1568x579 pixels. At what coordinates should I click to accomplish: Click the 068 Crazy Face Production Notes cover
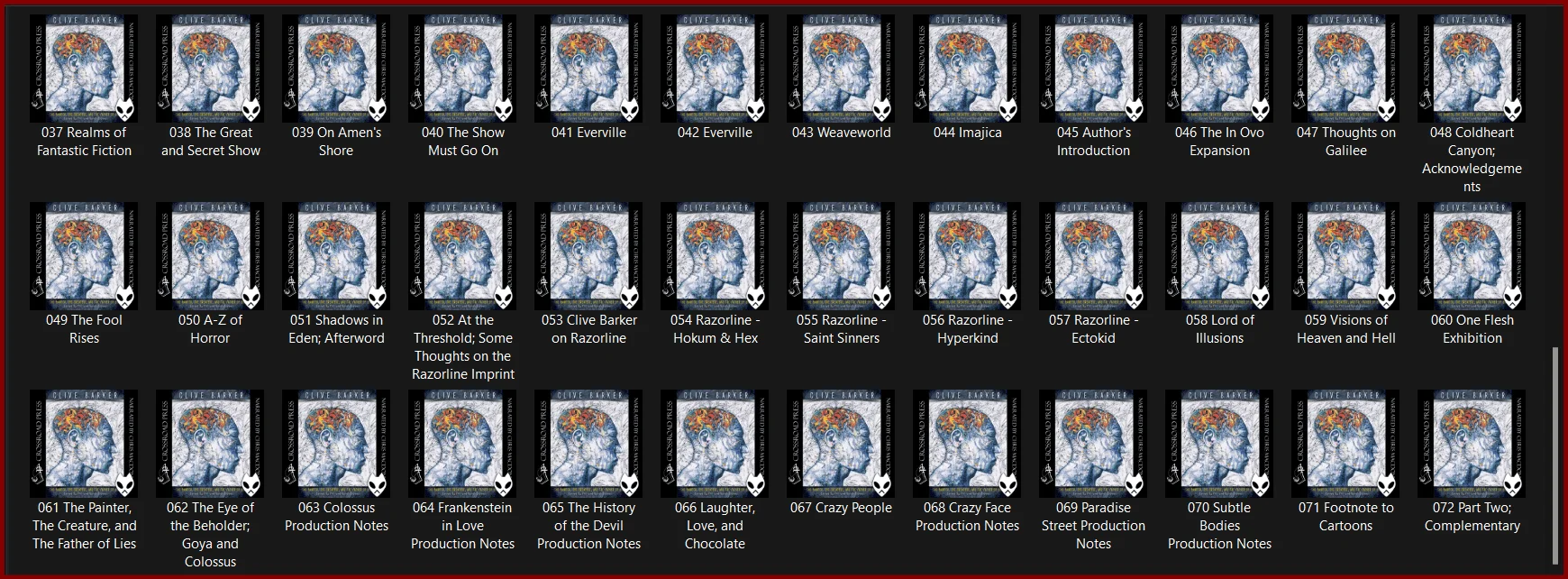pyautogui.click(x=967, y=444)
